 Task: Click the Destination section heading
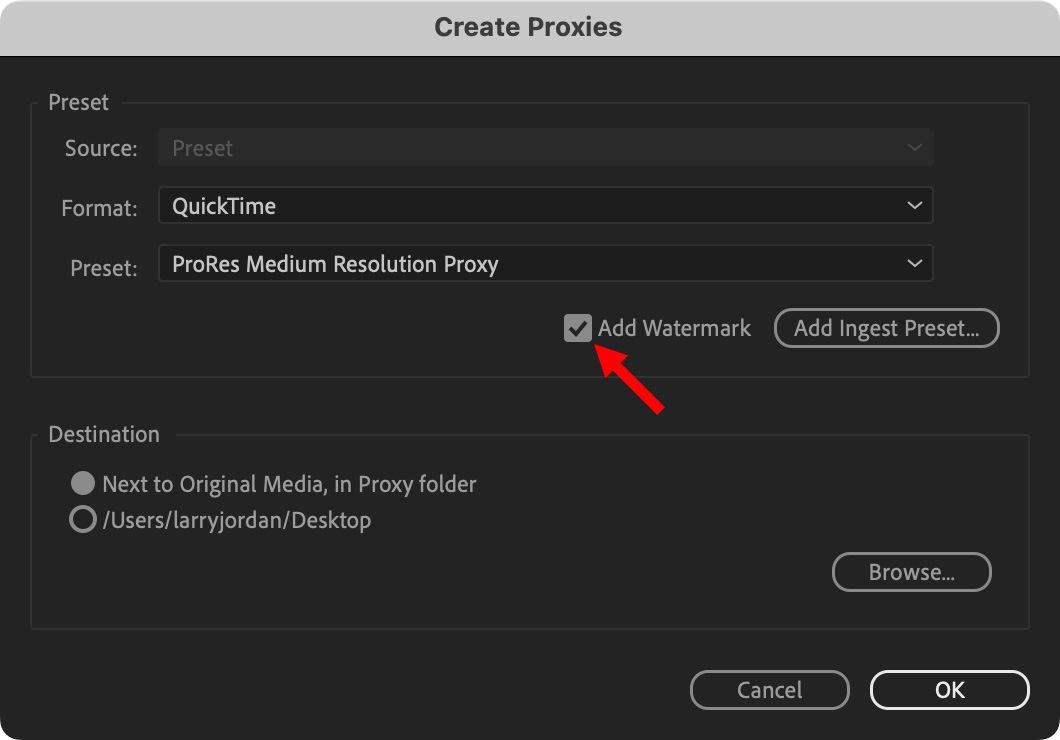(x=104, y=434)
